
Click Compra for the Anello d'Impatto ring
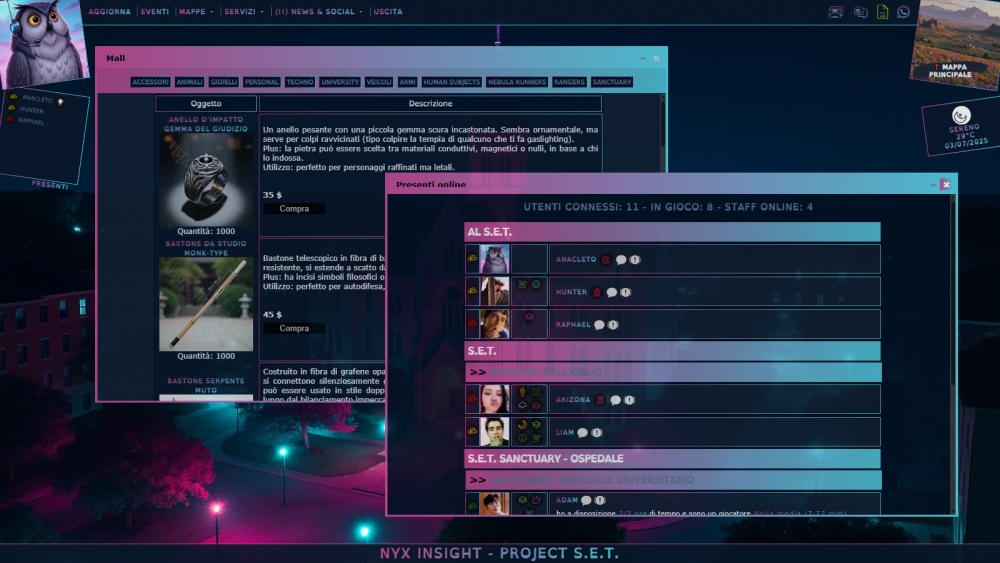coord(294,208)
